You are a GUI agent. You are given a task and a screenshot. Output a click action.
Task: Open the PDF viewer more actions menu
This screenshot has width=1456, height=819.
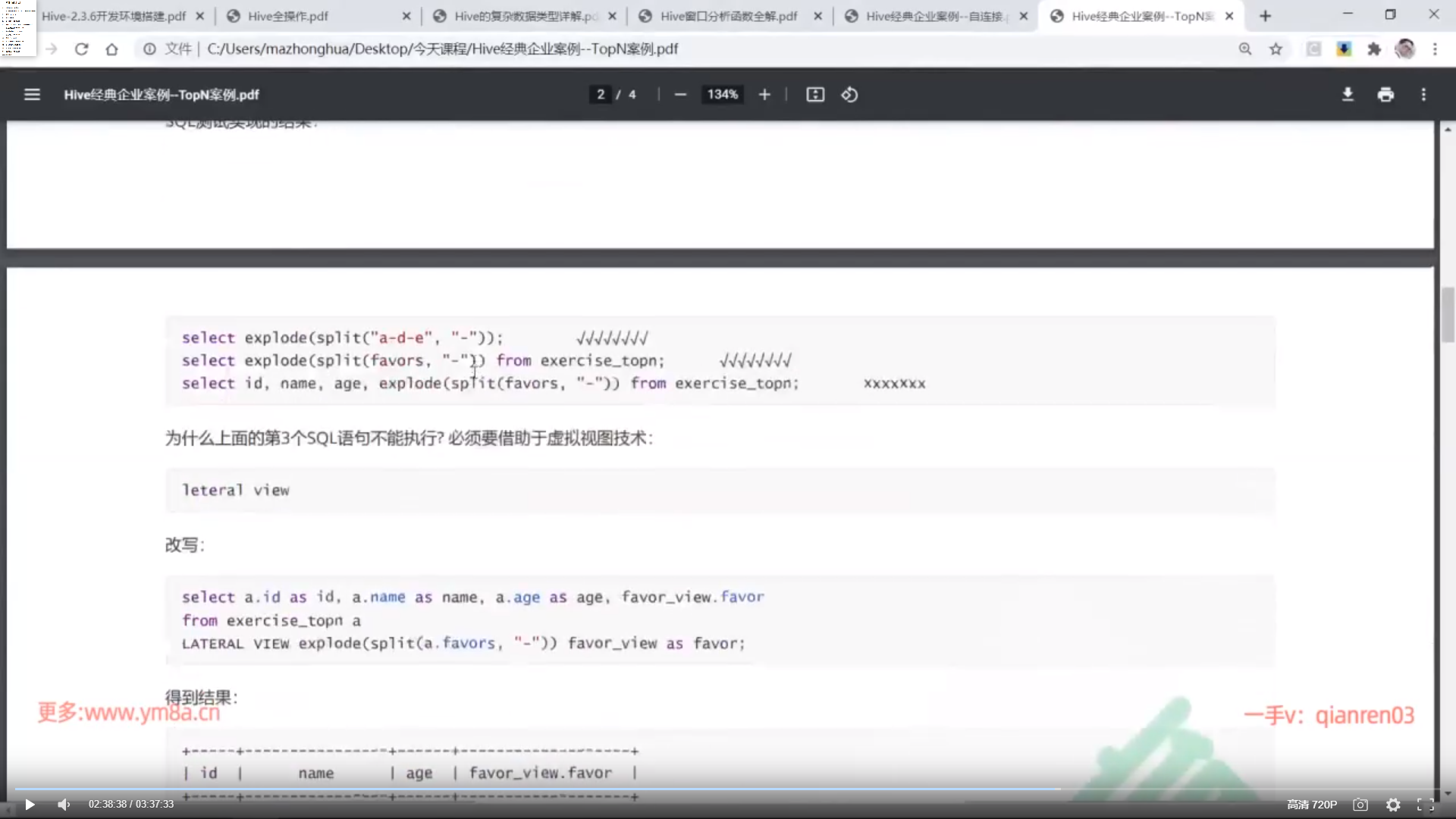[x=1423, y=95]
